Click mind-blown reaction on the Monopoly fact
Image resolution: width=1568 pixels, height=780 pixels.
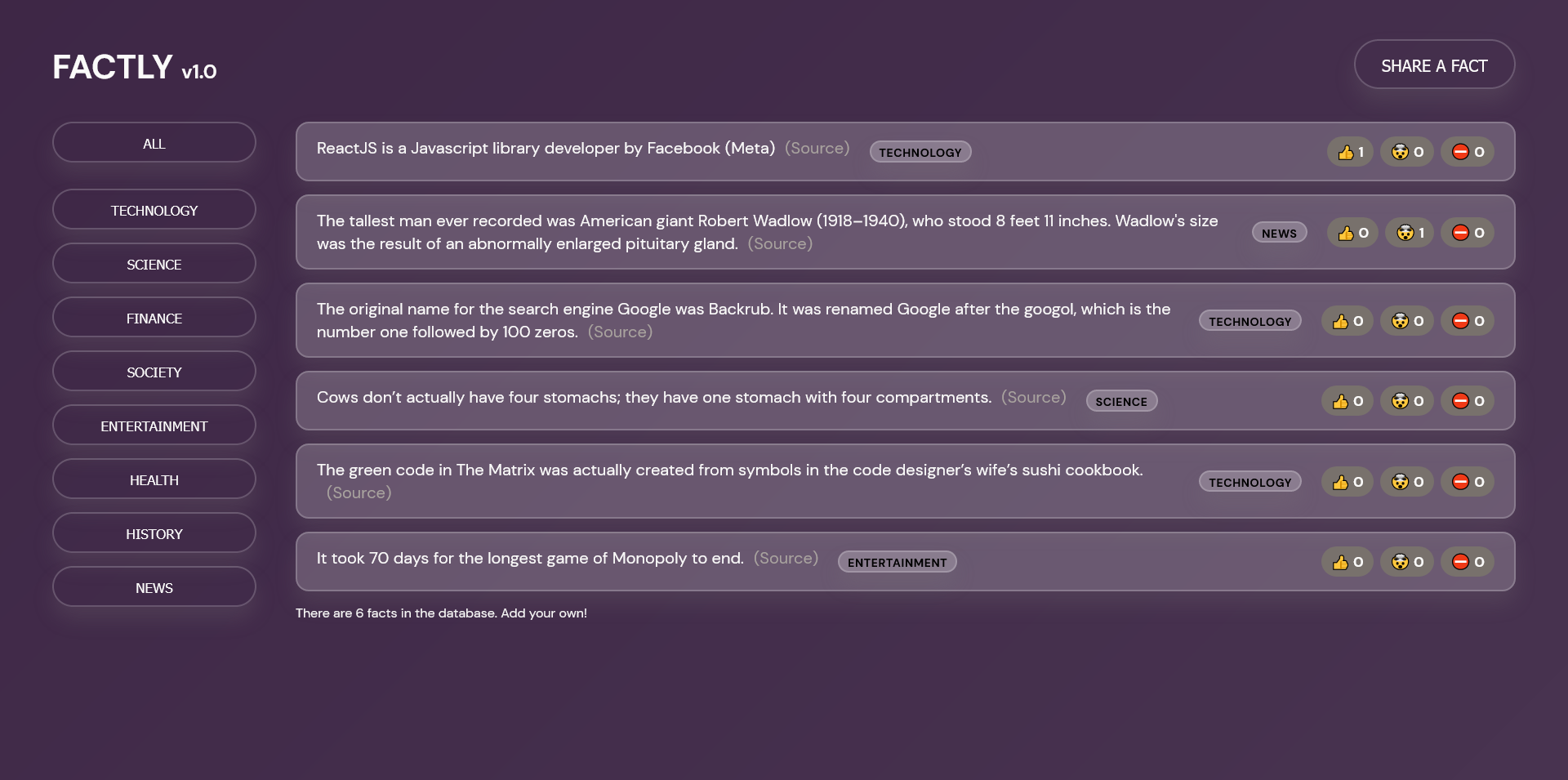1406,561
